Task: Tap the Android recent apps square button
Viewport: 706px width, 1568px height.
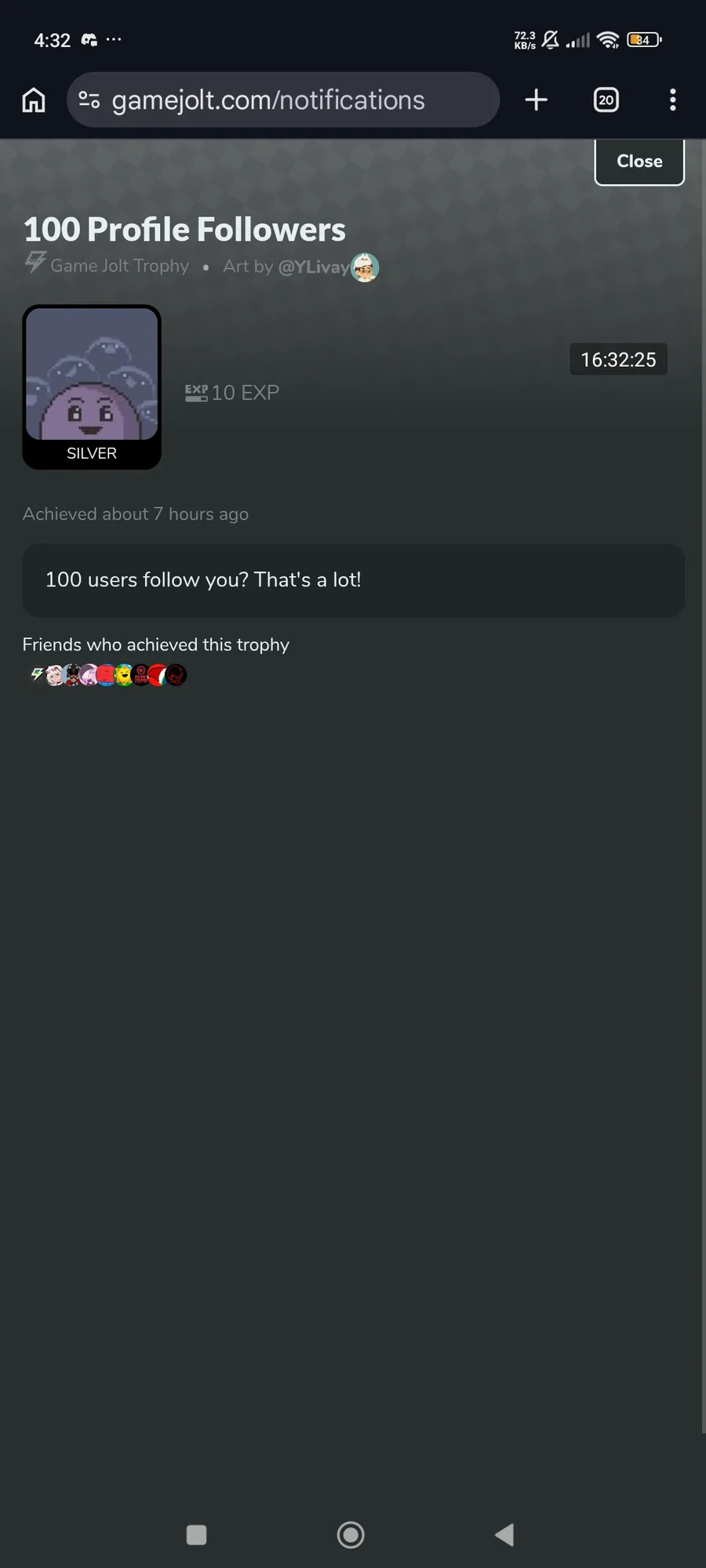Action: click(x=197, y=1534)
